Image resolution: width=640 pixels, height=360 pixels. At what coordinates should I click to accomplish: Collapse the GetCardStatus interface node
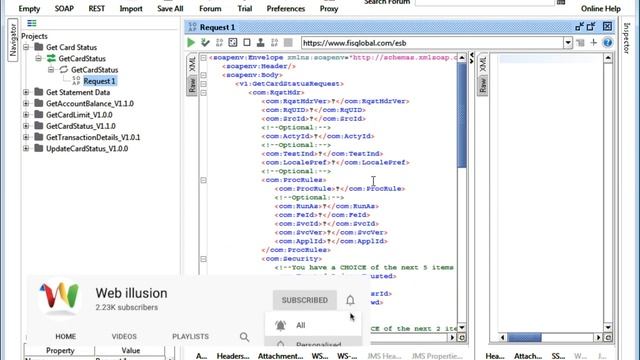pos(38,58)
